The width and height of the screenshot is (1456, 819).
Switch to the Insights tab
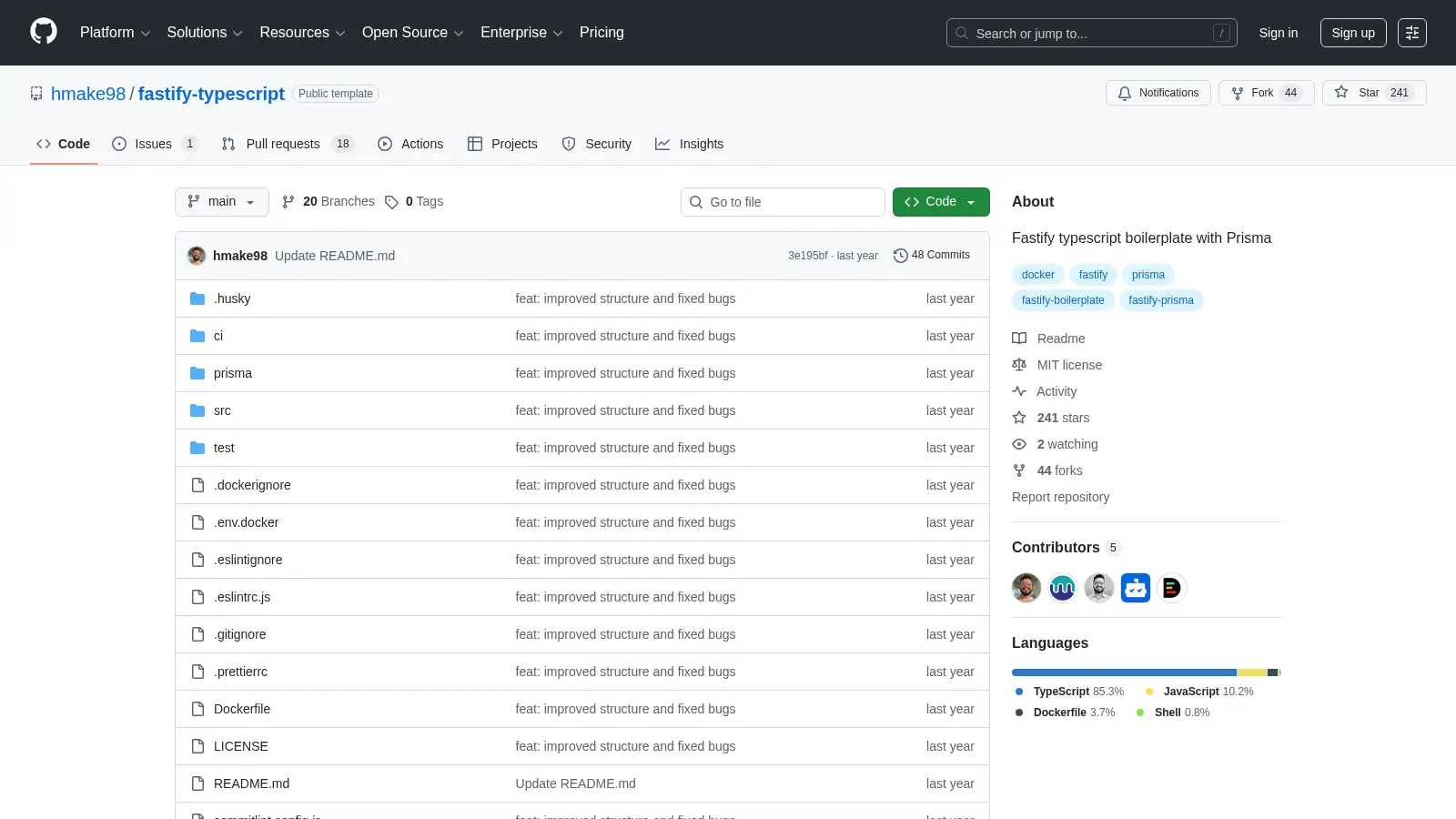click(x=690, y=144)
